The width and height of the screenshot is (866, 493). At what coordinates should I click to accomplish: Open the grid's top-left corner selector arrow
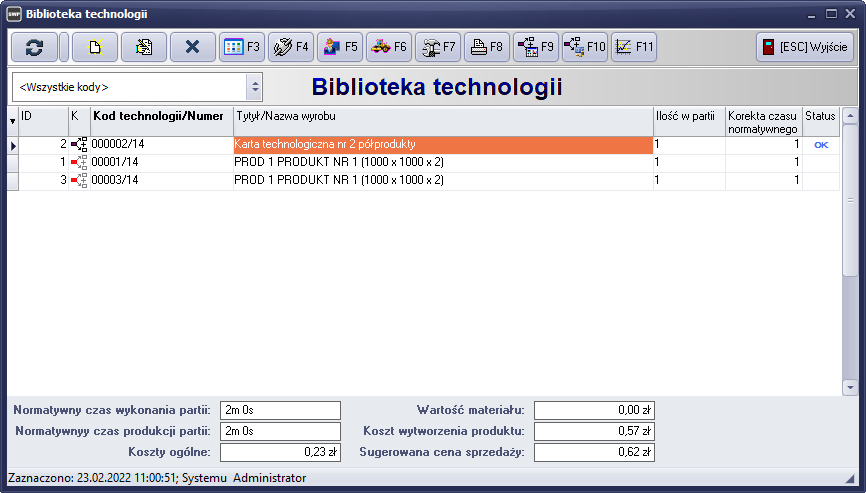tap(12, 121)
